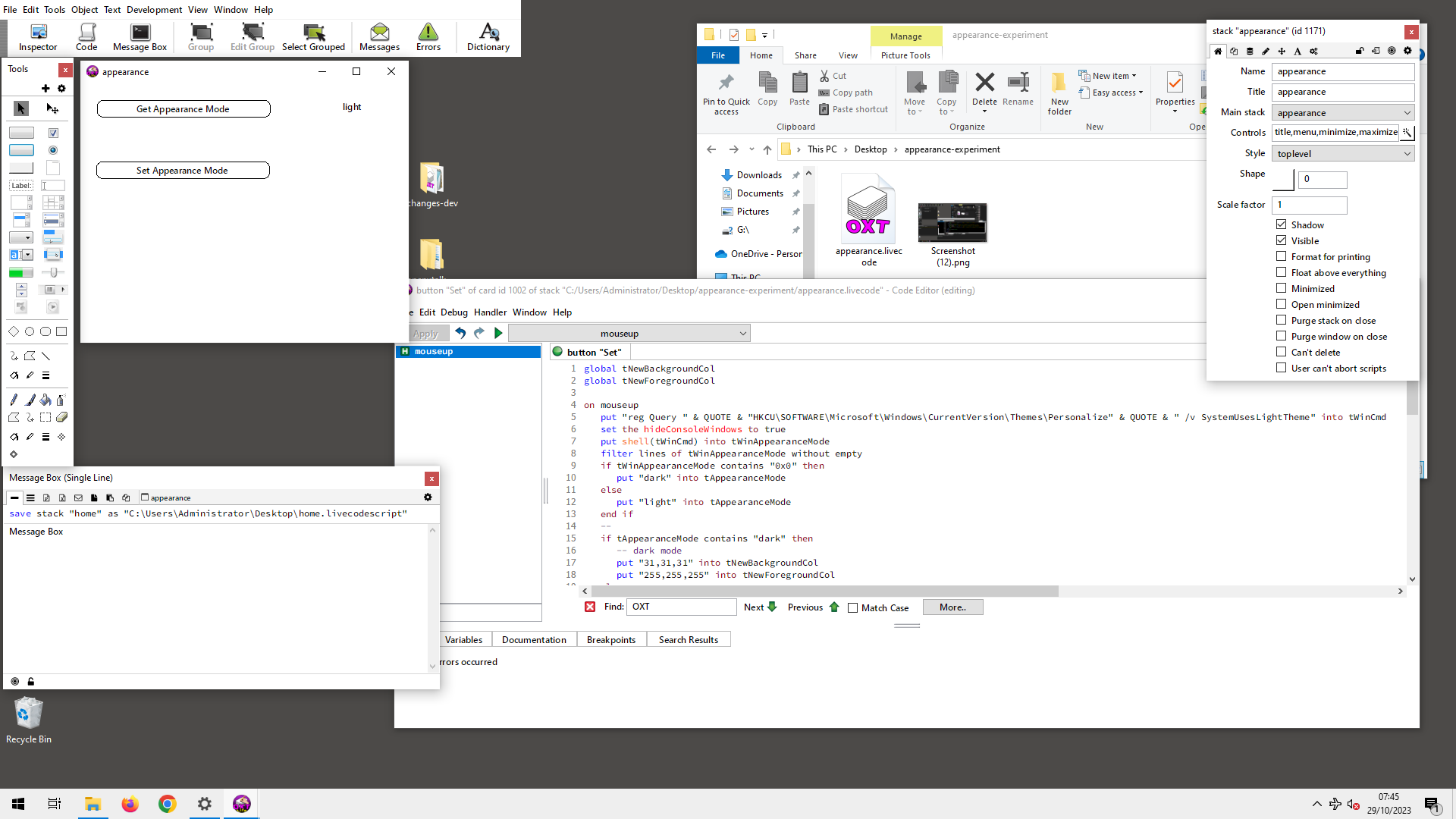Switch to the Breakpoints tab in Code Editor
The height and width of the screenshot is (819, 1456).
(x=611, y=639)
